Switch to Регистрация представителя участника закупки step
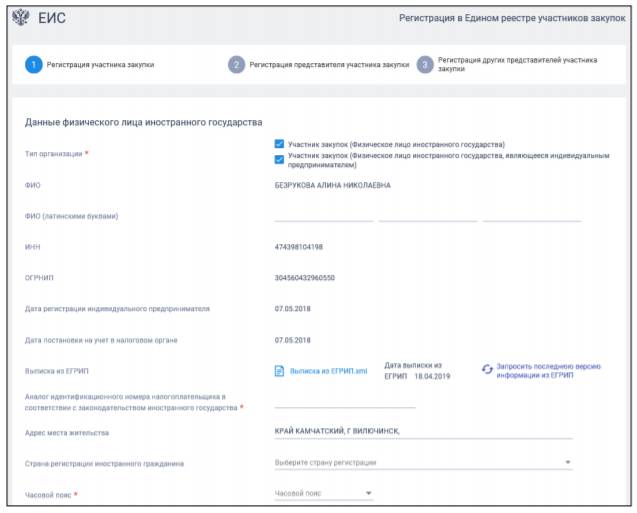The width and height of the screenshot is (637, 513). point(328,65)
